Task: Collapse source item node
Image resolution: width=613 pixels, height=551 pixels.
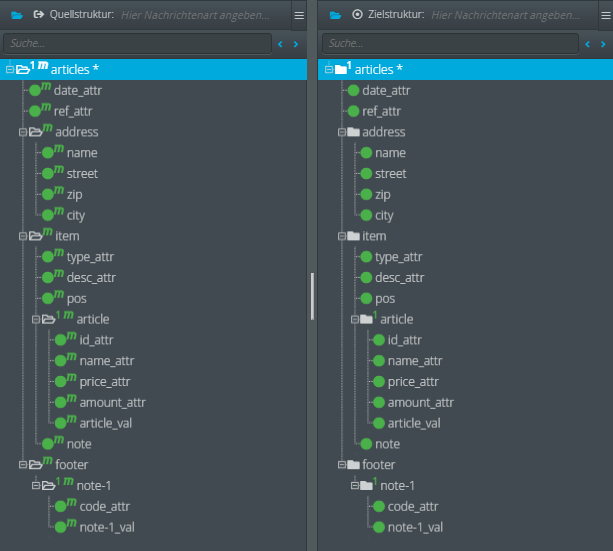Action: [x=23, y=236]
